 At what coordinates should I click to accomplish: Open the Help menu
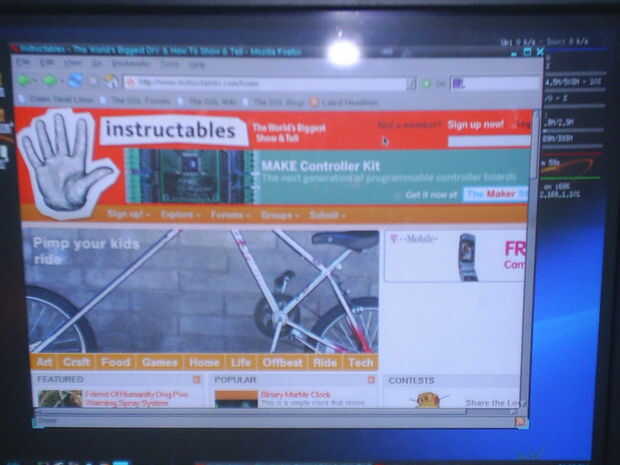click(197, 64)
